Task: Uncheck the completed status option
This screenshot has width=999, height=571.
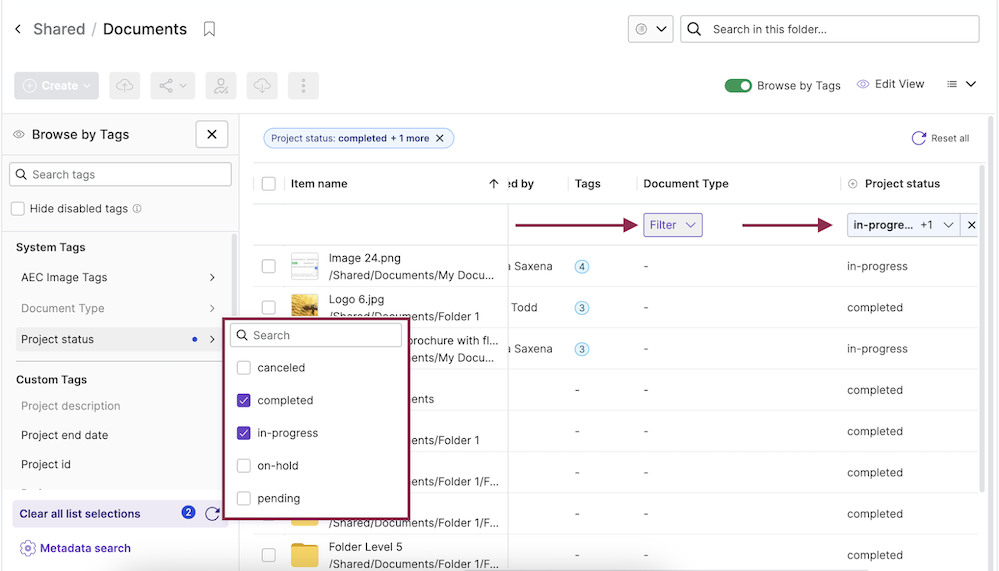Action: click(x=243, y=400)
